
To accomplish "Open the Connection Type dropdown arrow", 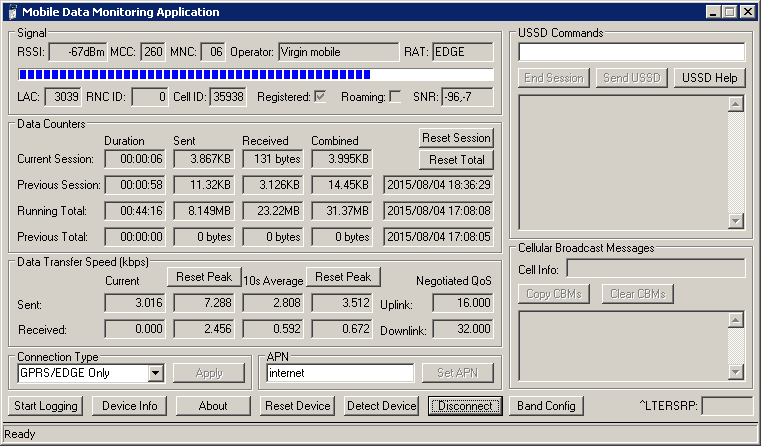I will pos(155,373).
